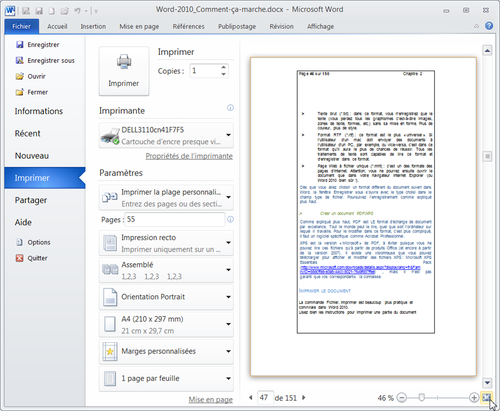Click the Word help question mark icon
The width and height of the screenshot is (500, 411).
[x=489, y=26]
